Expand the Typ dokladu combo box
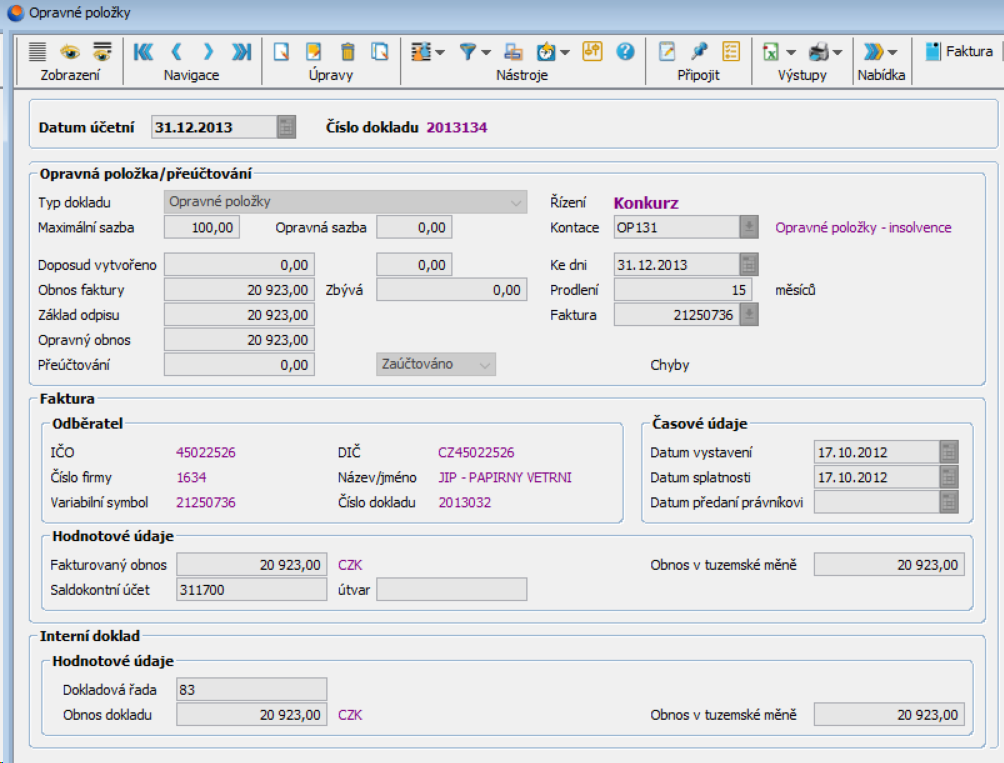This screenshot has width=1004, height=763. coord(517,202)
